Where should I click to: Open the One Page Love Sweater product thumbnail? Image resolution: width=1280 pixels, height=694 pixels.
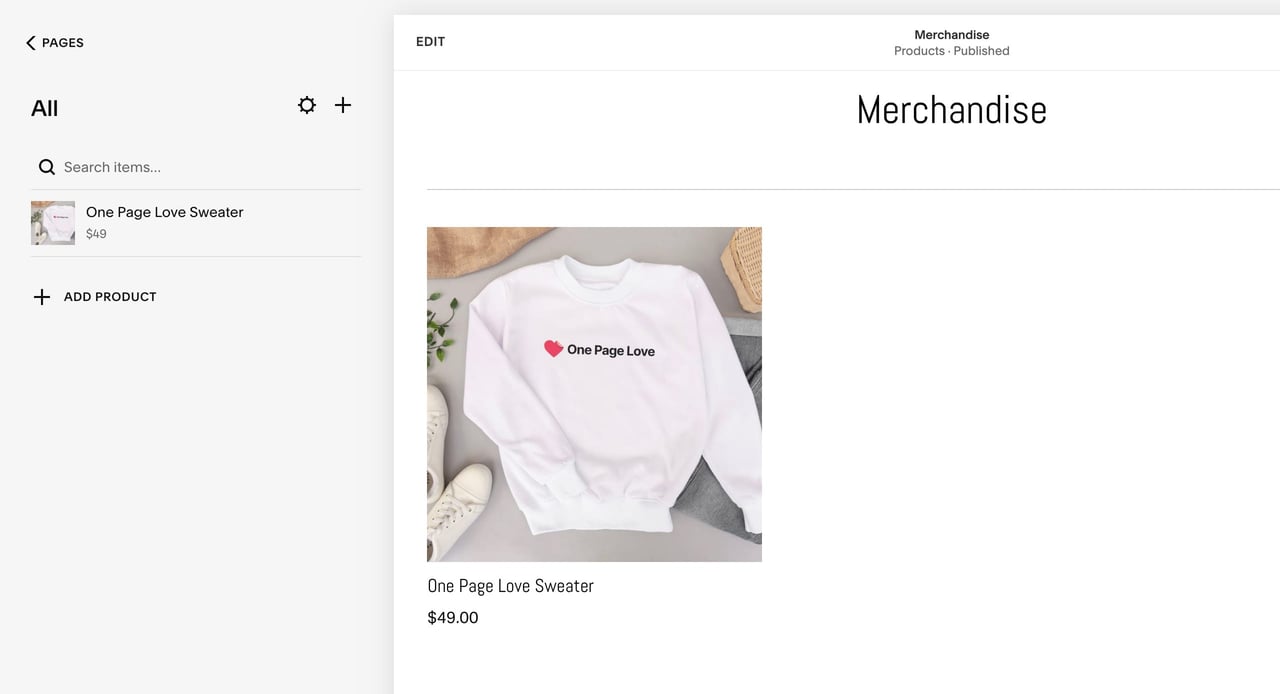pyautogui.click(x=52, y=222)
